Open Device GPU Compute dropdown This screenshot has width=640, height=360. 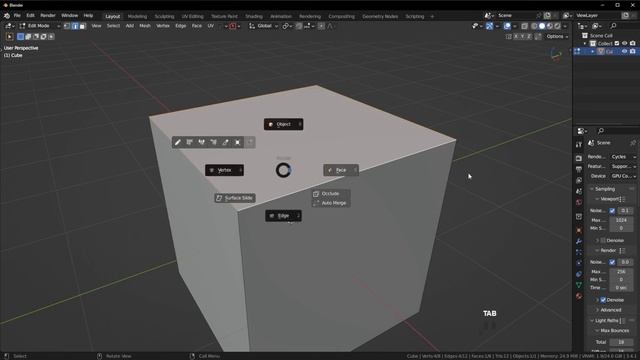point(623,176)
